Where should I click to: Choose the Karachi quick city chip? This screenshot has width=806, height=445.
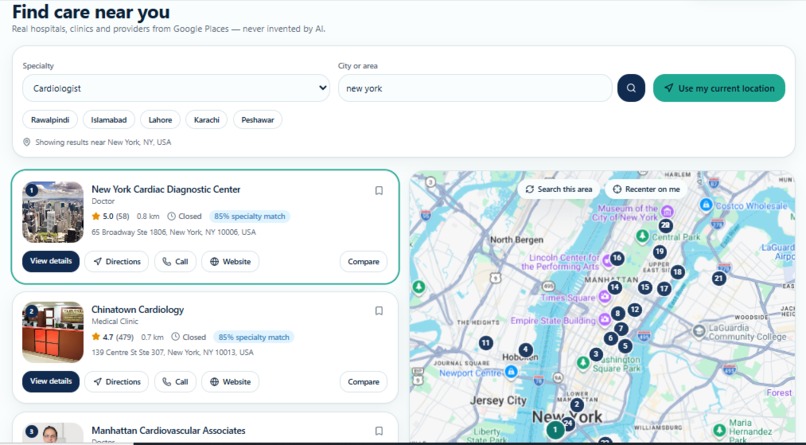tap(207, 120)
